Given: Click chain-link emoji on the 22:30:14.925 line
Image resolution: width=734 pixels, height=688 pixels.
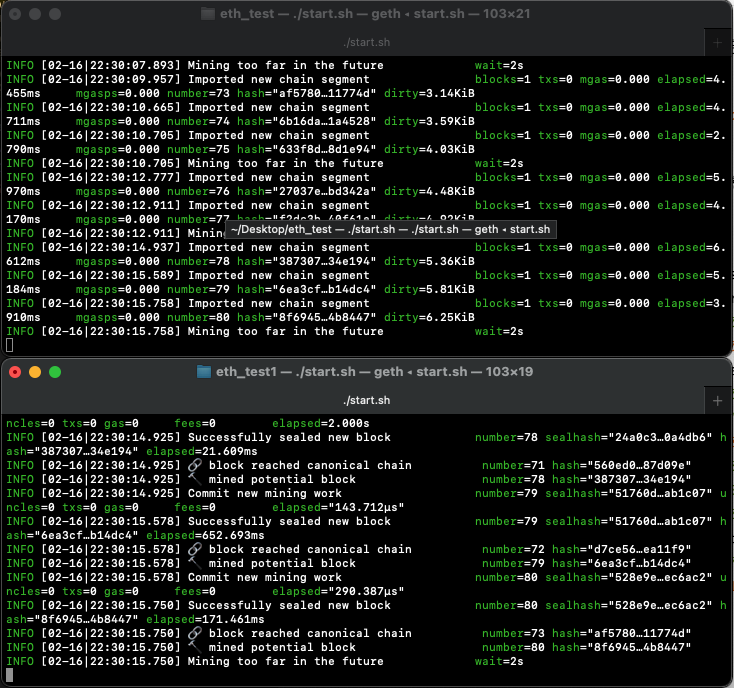Looking at the screenshot, I should (x=195, y=465).
